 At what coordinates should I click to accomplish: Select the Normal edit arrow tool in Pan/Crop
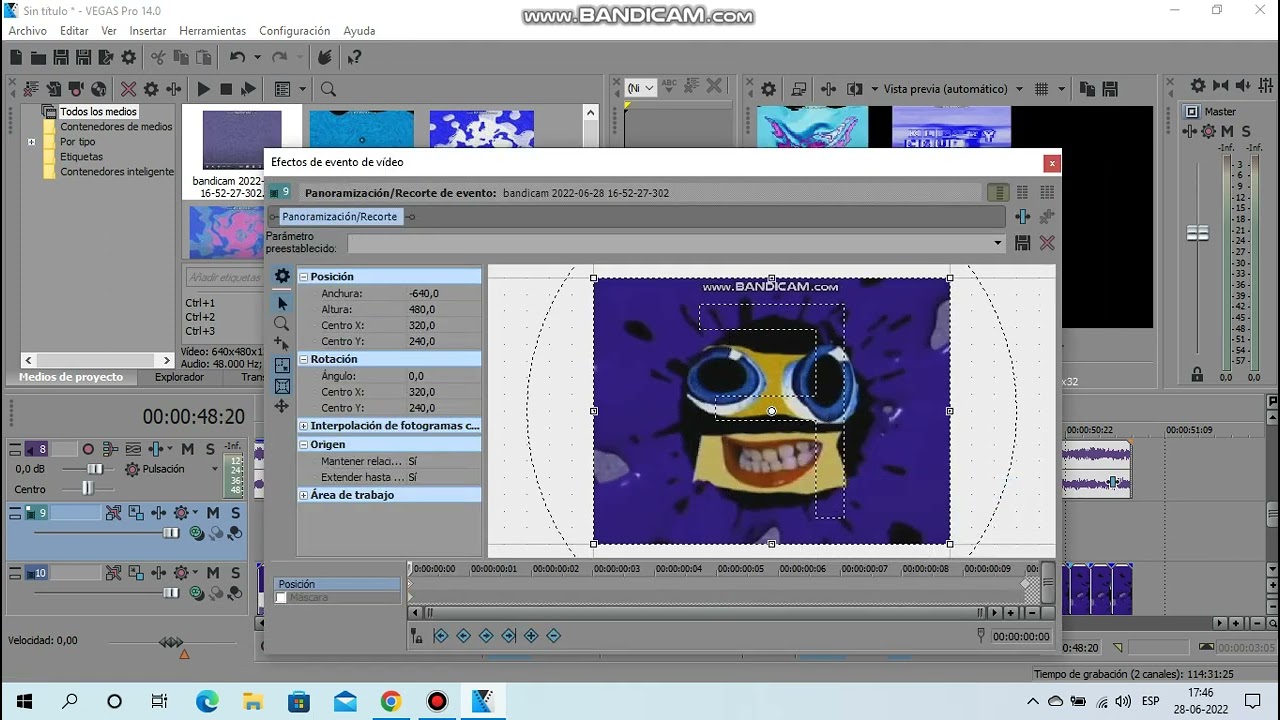(282, 303)
